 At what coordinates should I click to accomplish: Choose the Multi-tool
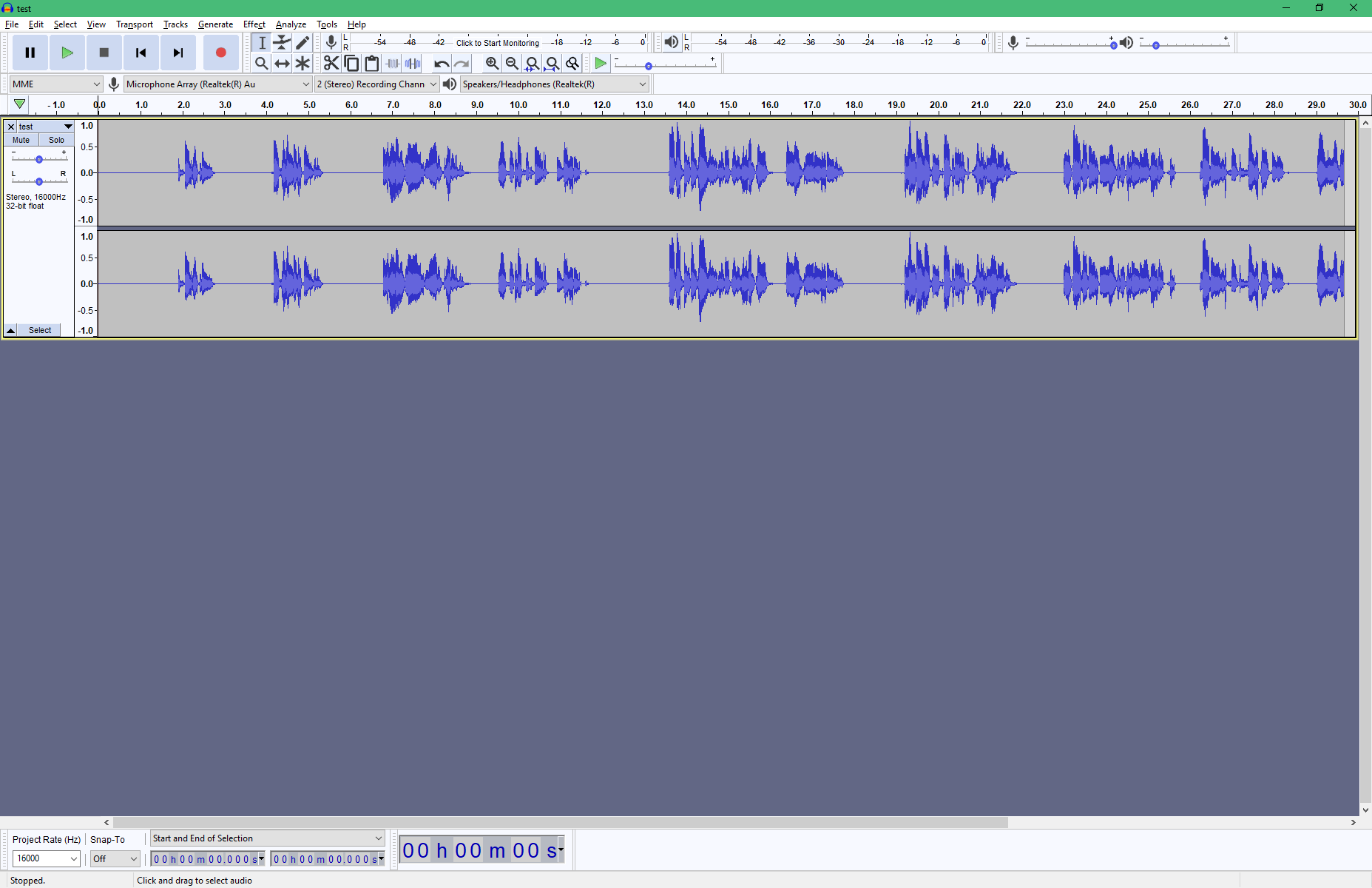click(x=303, y=63)
